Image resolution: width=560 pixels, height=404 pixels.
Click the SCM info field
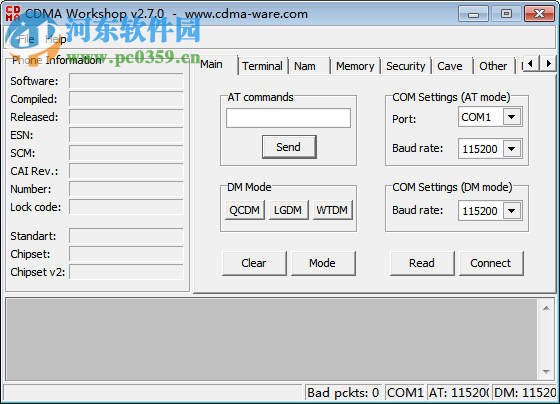pyautogui.click(x=126, y=153)
